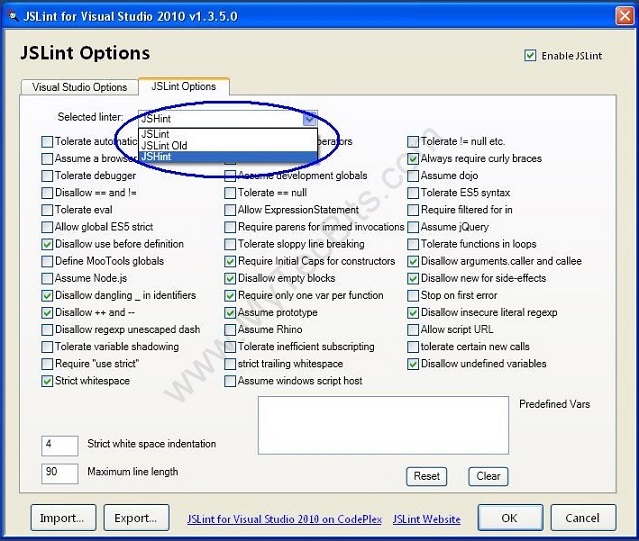Click the JSLint app icon in title bar
Image resolution: width=639 pixels, height=541 pixels.
click(x=13, y=16)
